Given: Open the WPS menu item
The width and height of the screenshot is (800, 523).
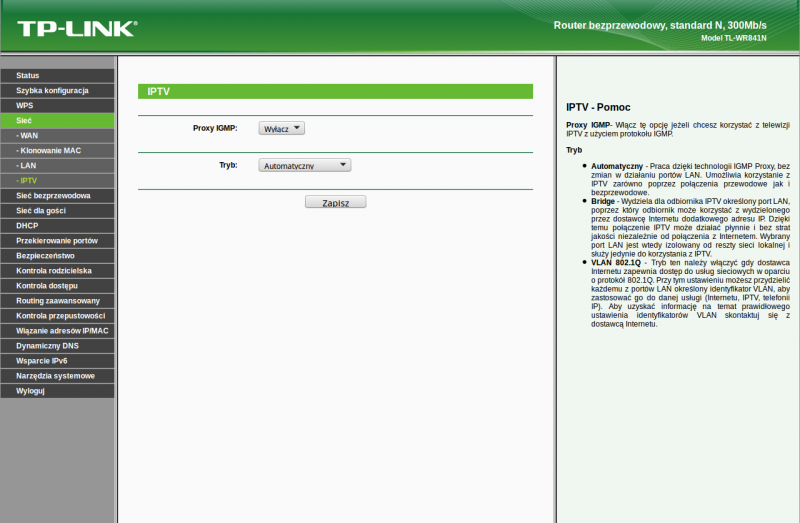Looking at the screenshot, I should click(58, 106).
